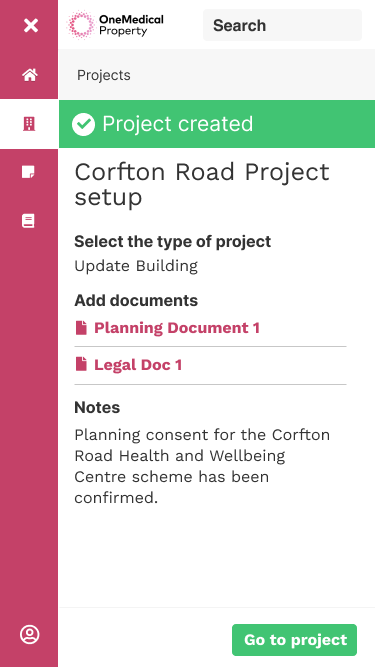Open the sticky note icon in sidebar
The image size is (375, 667).
click(28, 172)
